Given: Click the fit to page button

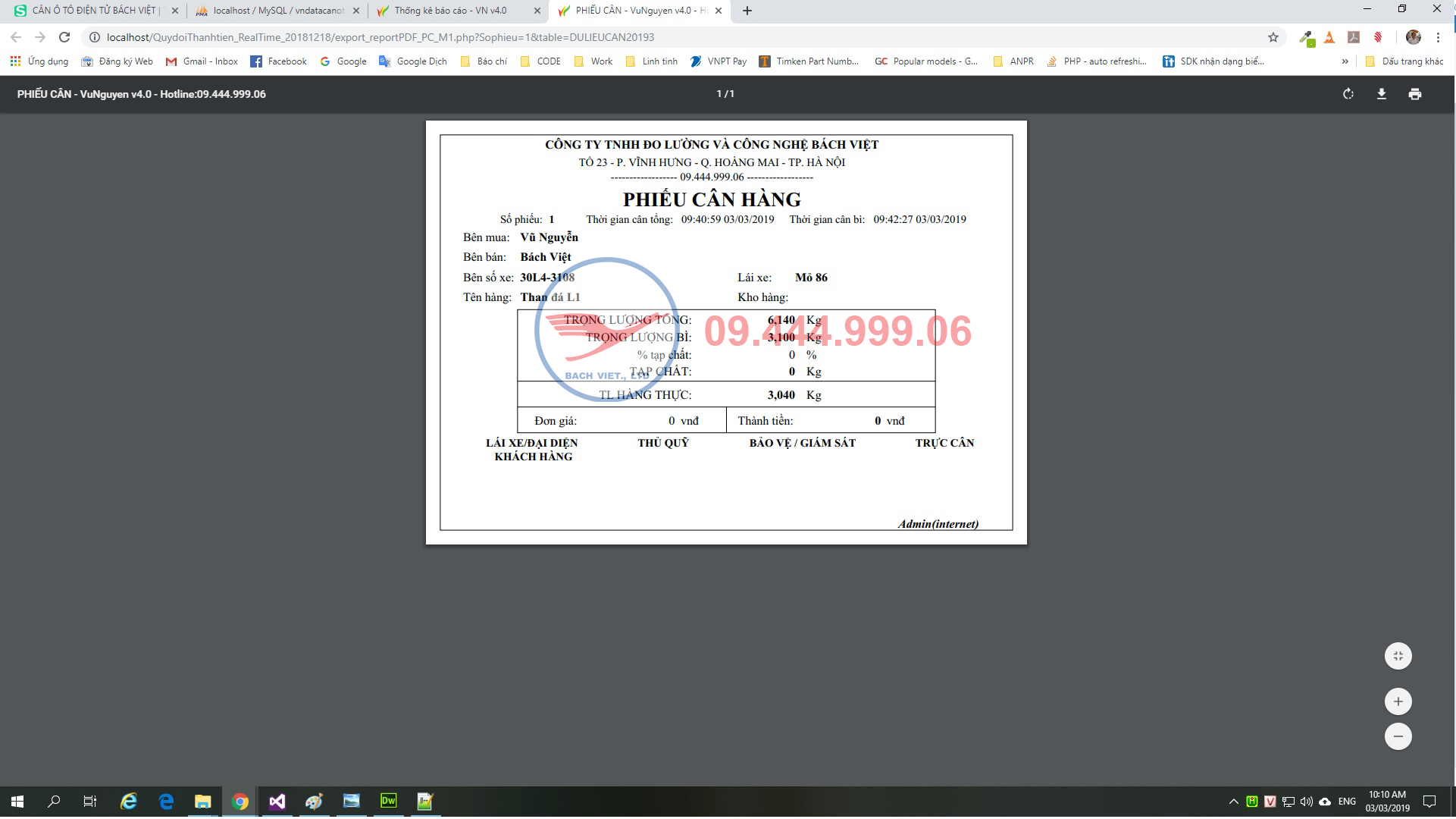Looking at the screenshot, I should pyautogui.click(x=1398, y=656).
